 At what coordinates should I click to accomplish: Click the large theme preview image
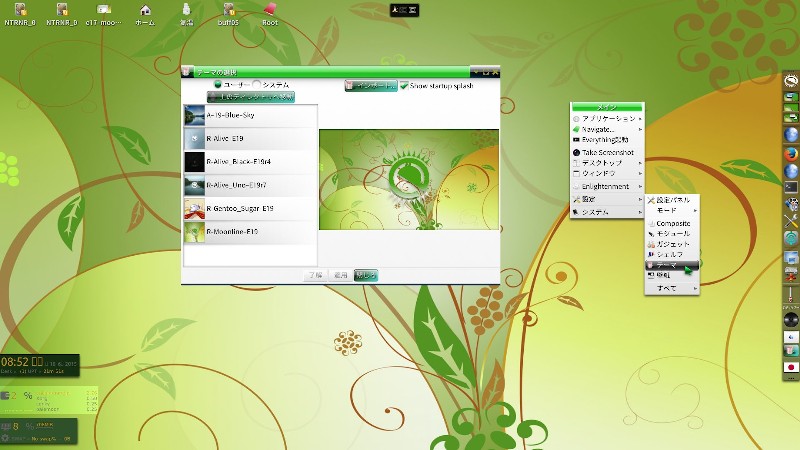pyautogui.click(x=409, y=179)
